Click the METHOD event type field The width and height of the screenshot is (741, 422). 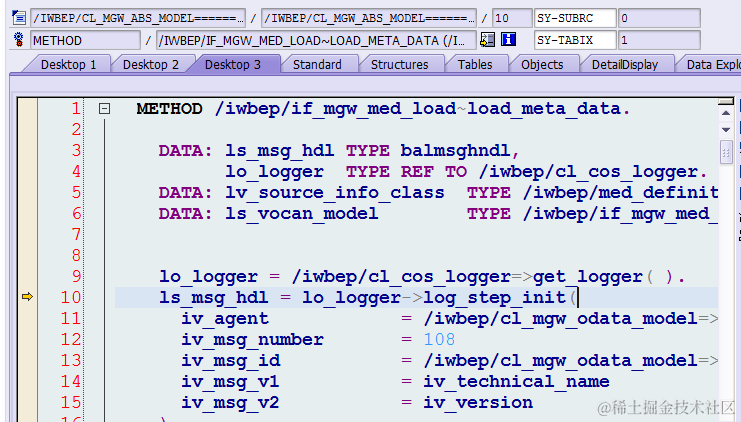click(86, 40)
